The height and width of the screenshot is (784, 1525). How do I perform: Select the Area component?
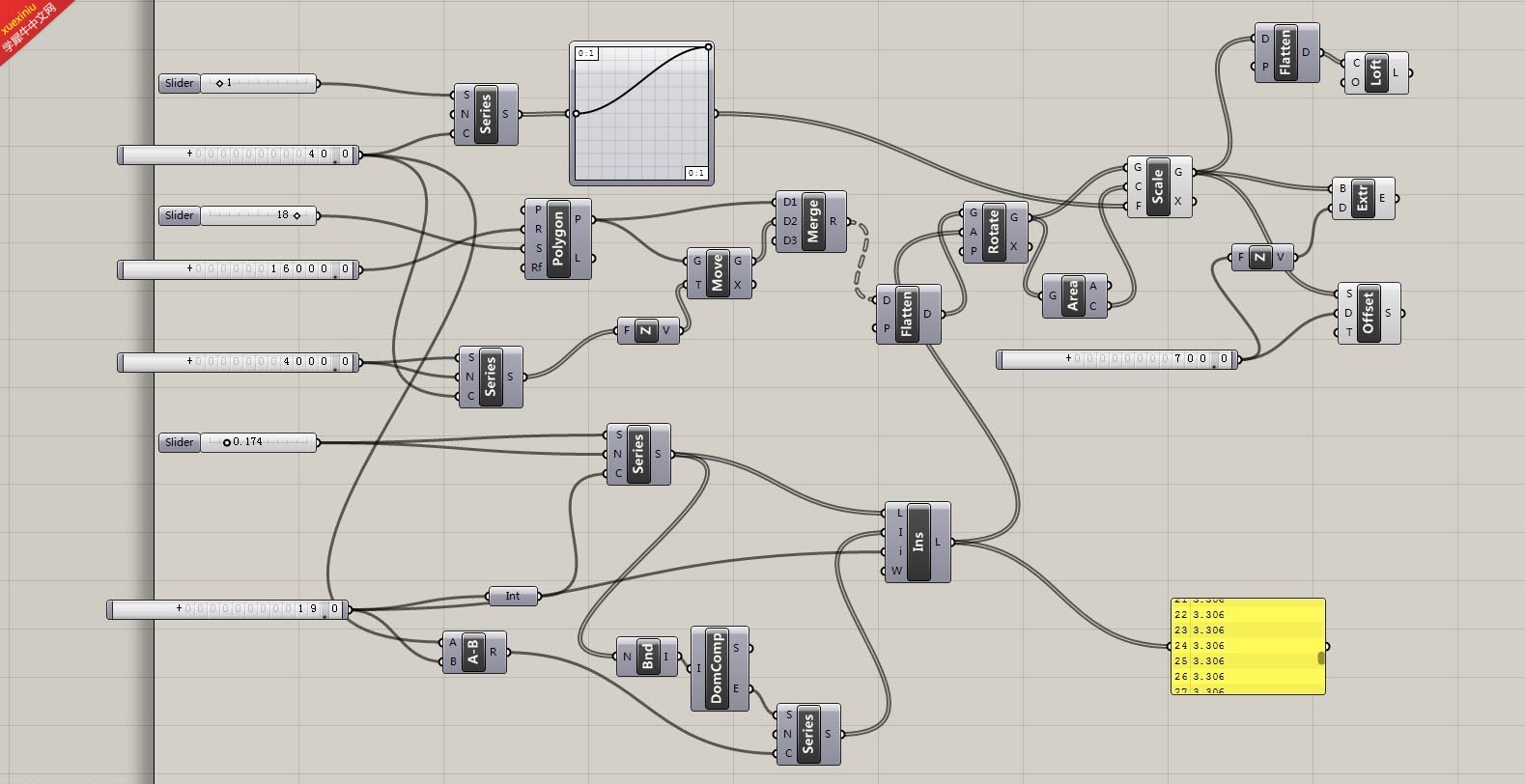click(x=1073, y=296)
